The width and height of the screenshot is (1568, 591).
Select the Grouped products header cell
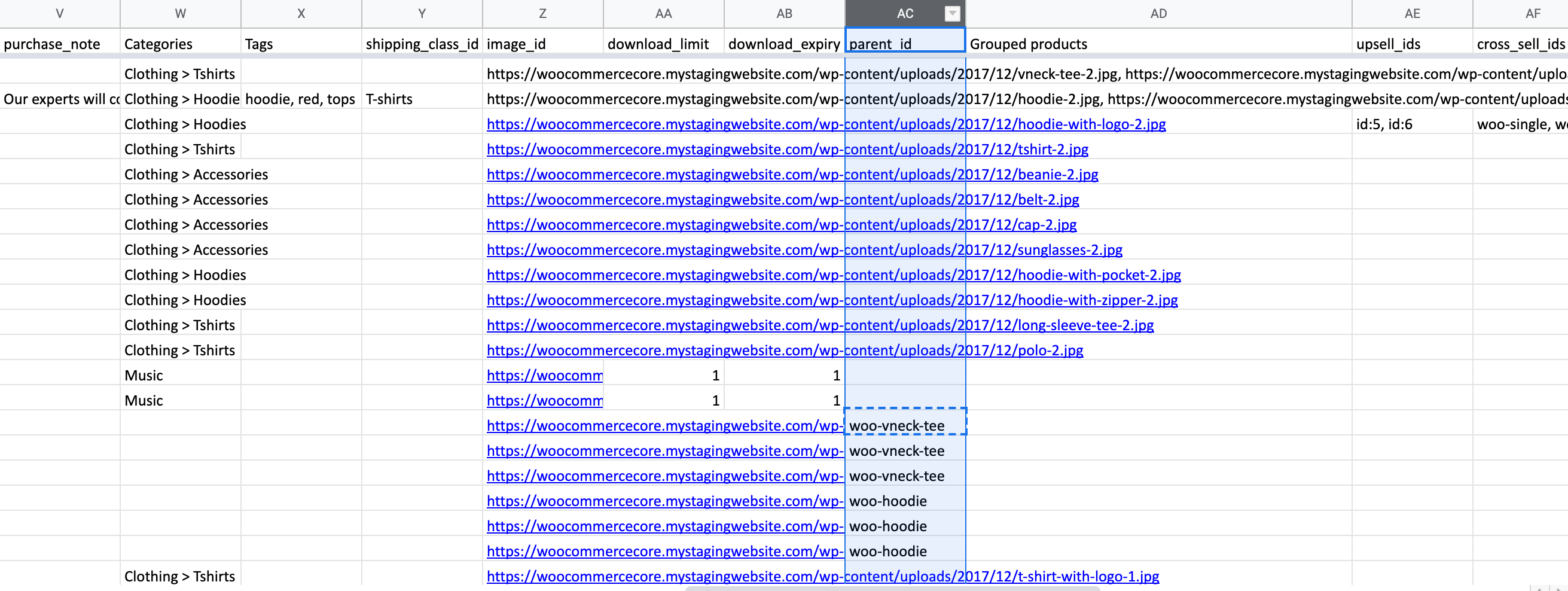tap(1158, 44)
